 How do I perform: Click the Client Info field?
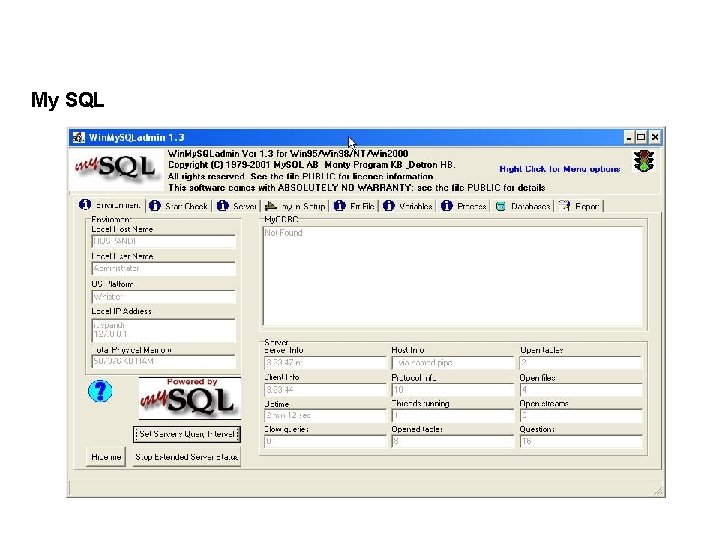(x=325, y=390)
